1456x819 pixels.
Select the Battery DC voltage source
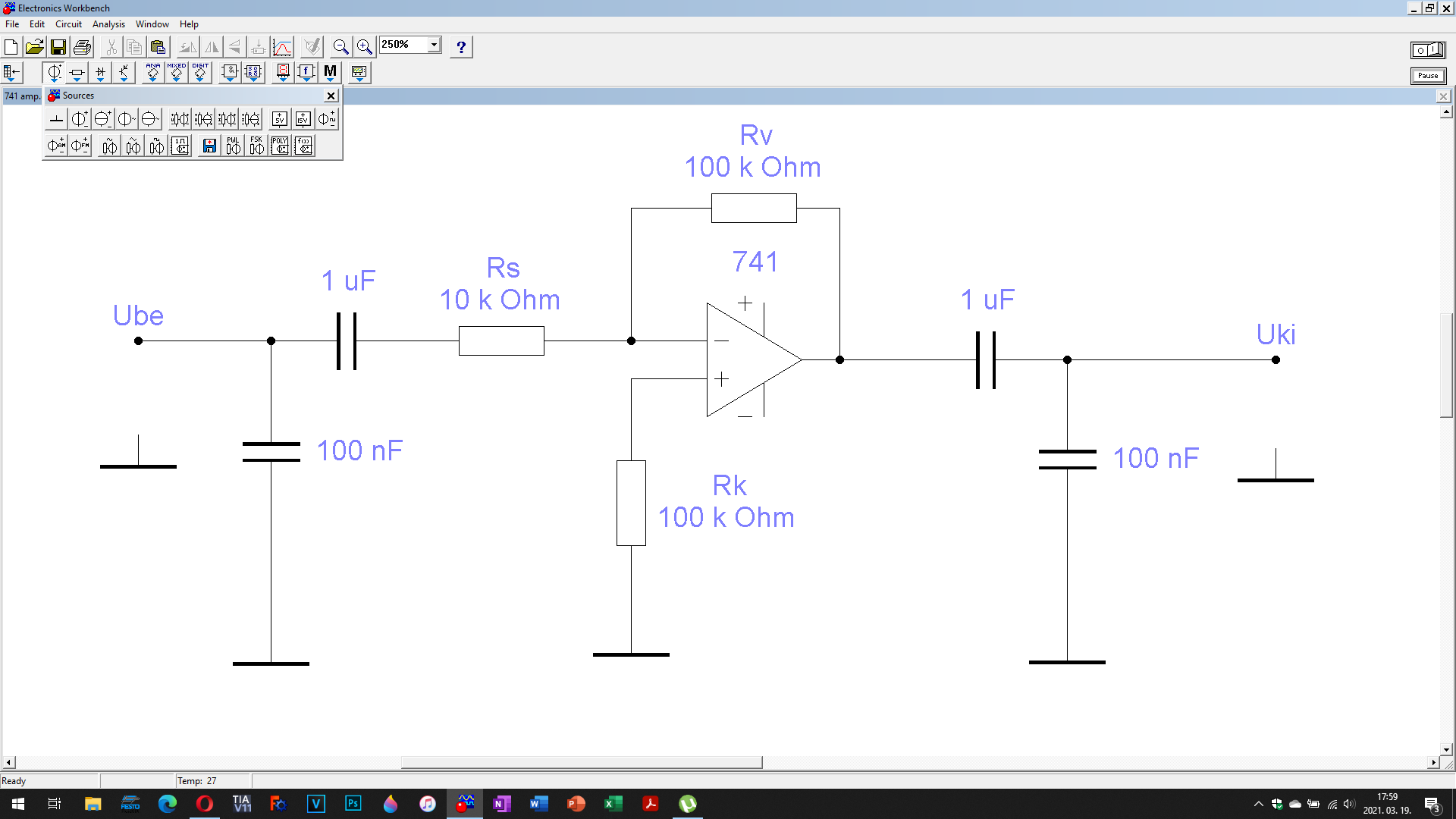click(x=79, y=119)
